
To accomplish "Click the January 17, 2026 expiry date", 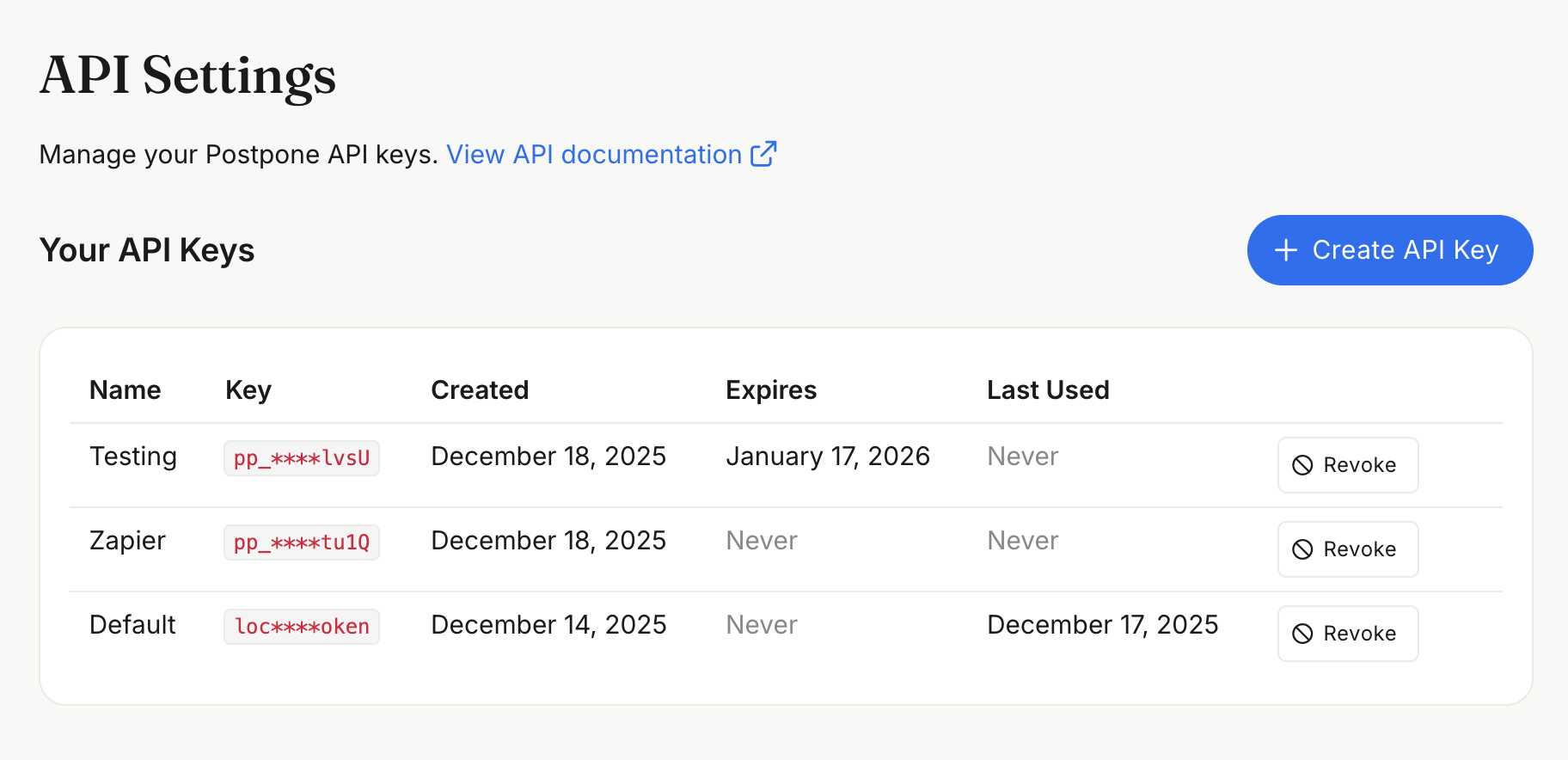I will click(x=827, y=457).
